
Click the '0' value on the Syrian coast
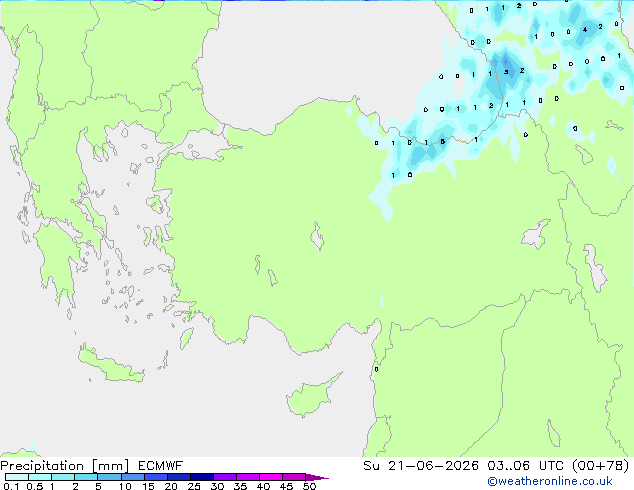pyautogui.click(x=376, y=369)
